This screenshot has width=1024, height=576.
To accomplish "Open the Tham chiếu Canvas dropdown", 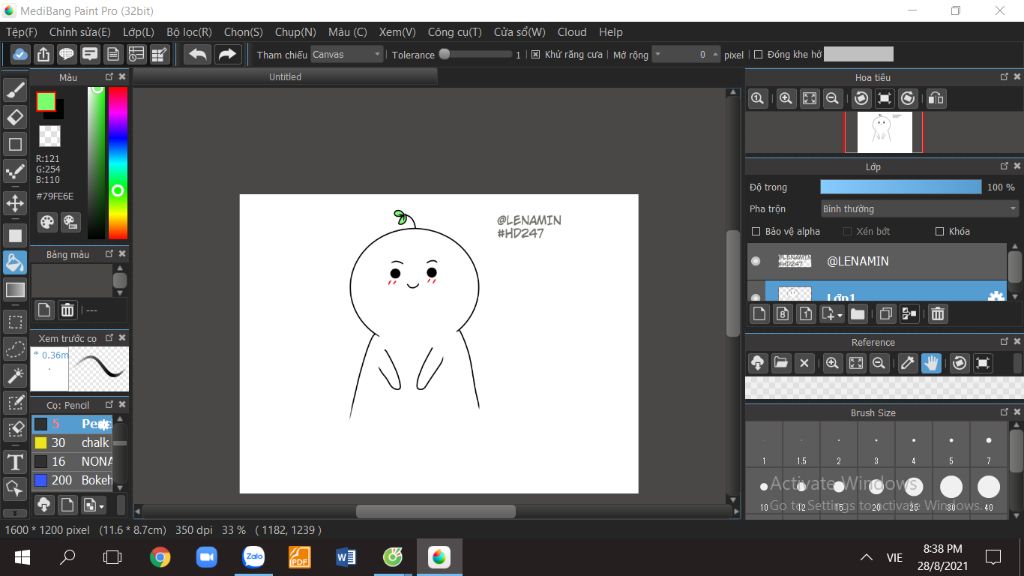I will coord(346,55).
